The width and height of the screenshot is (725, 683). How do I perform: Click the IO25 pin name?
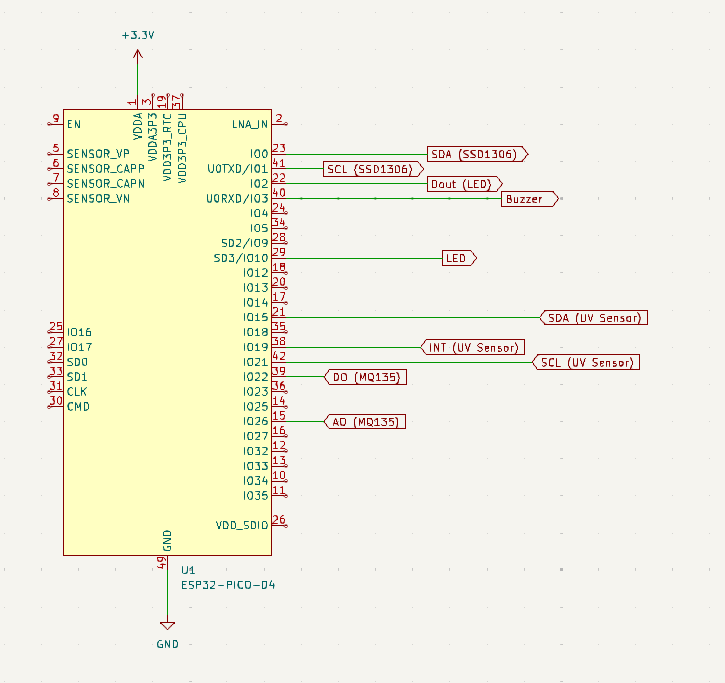click(256, 406)
